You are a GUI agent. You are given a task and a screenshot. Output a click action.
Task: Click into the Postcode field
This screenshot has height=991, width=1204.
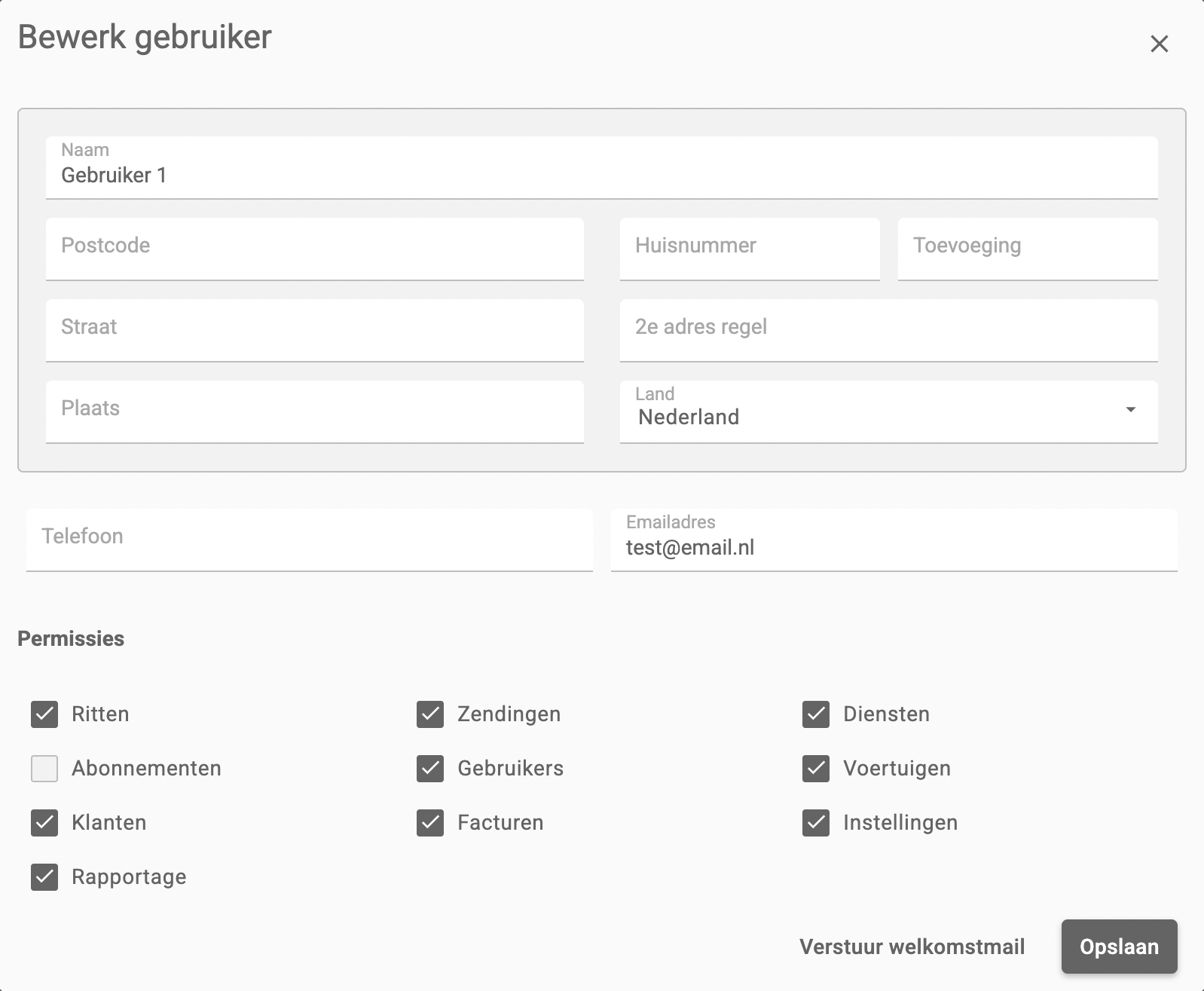[315, 249]
